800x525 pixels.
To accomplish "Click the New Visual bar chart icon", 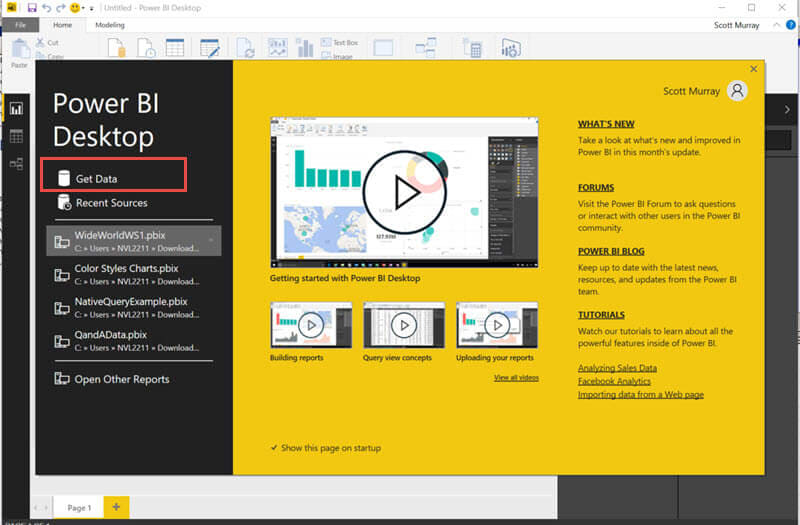I will [305, 48].
